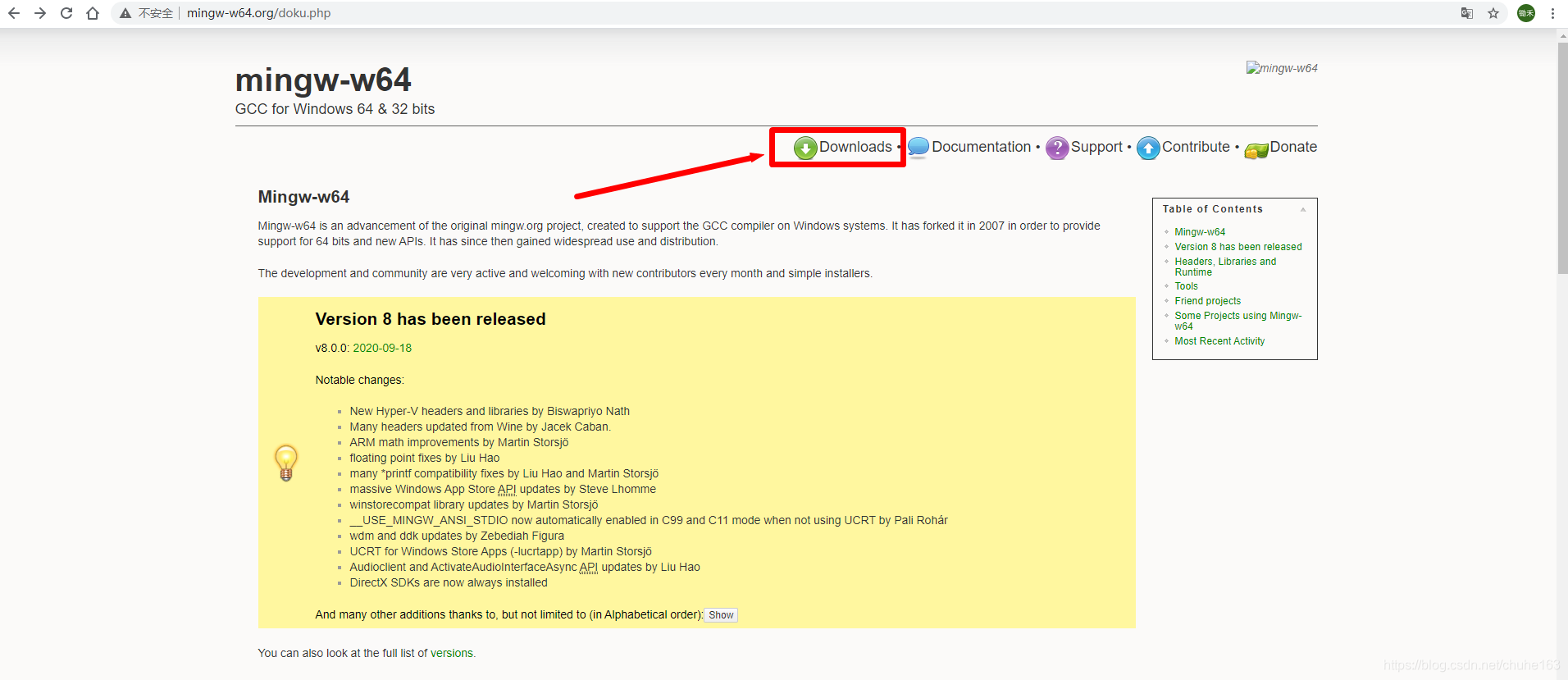Reload the page with refresh icon
Image resolution: width=1568 pixels, height=680 pixels.
[x=66, y=13]
